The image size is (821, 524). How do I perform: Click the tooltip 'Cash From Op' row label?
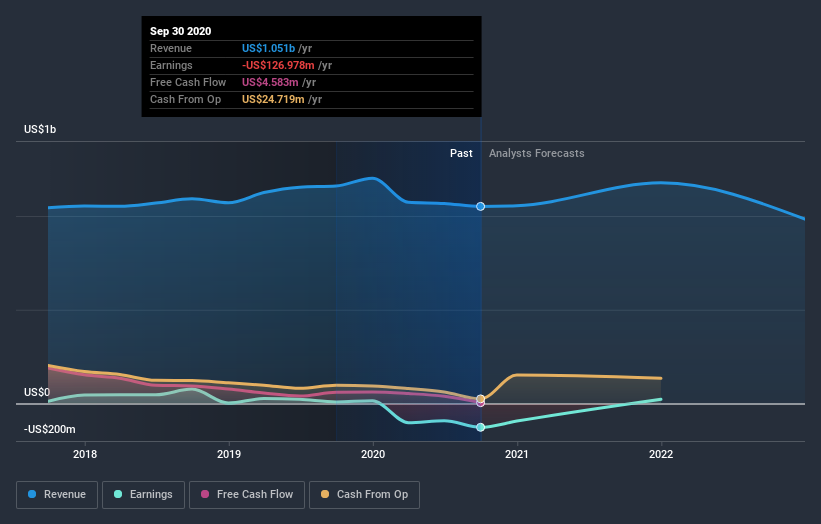click(185, 99)
